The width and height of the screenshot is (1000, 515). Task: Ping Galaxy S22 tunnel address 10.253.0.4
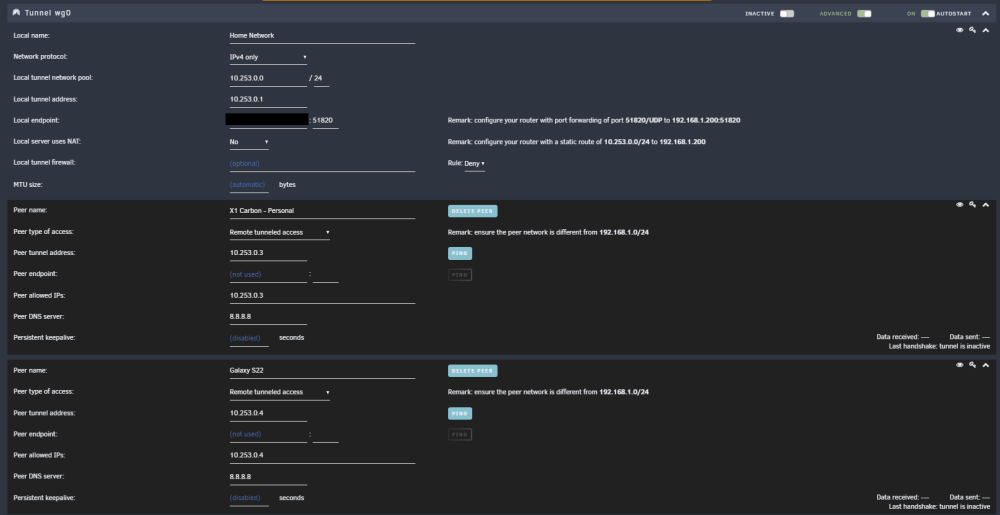tap(460, 414)
